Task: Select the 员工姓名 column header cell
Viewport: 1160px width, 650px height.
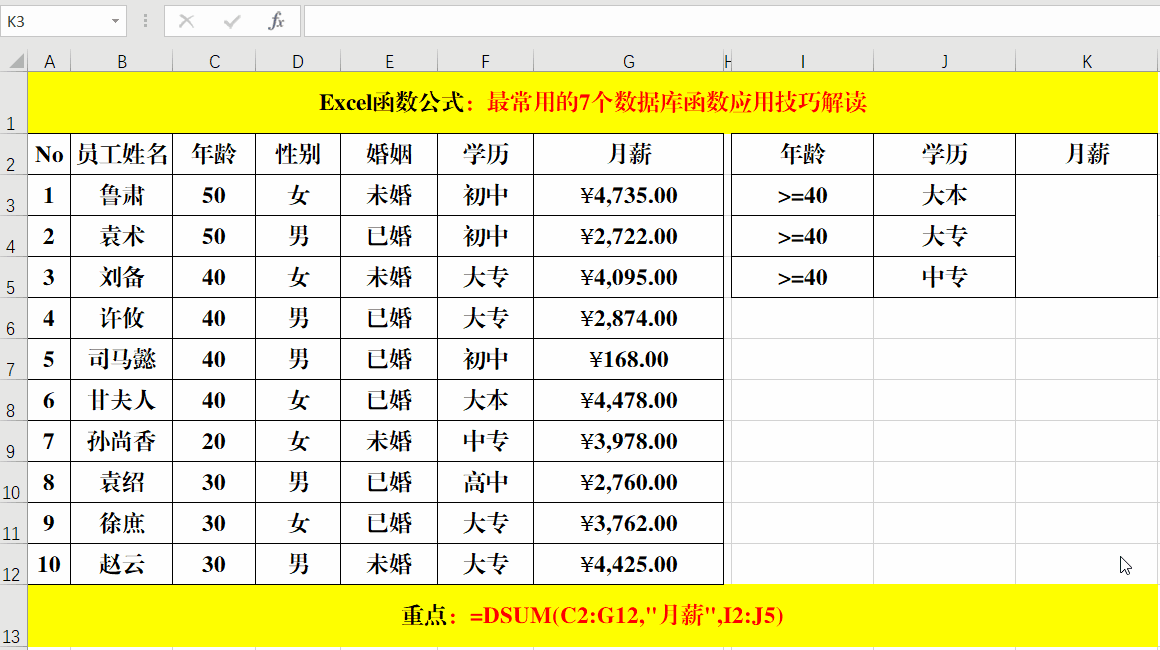Action: (122, 154)
